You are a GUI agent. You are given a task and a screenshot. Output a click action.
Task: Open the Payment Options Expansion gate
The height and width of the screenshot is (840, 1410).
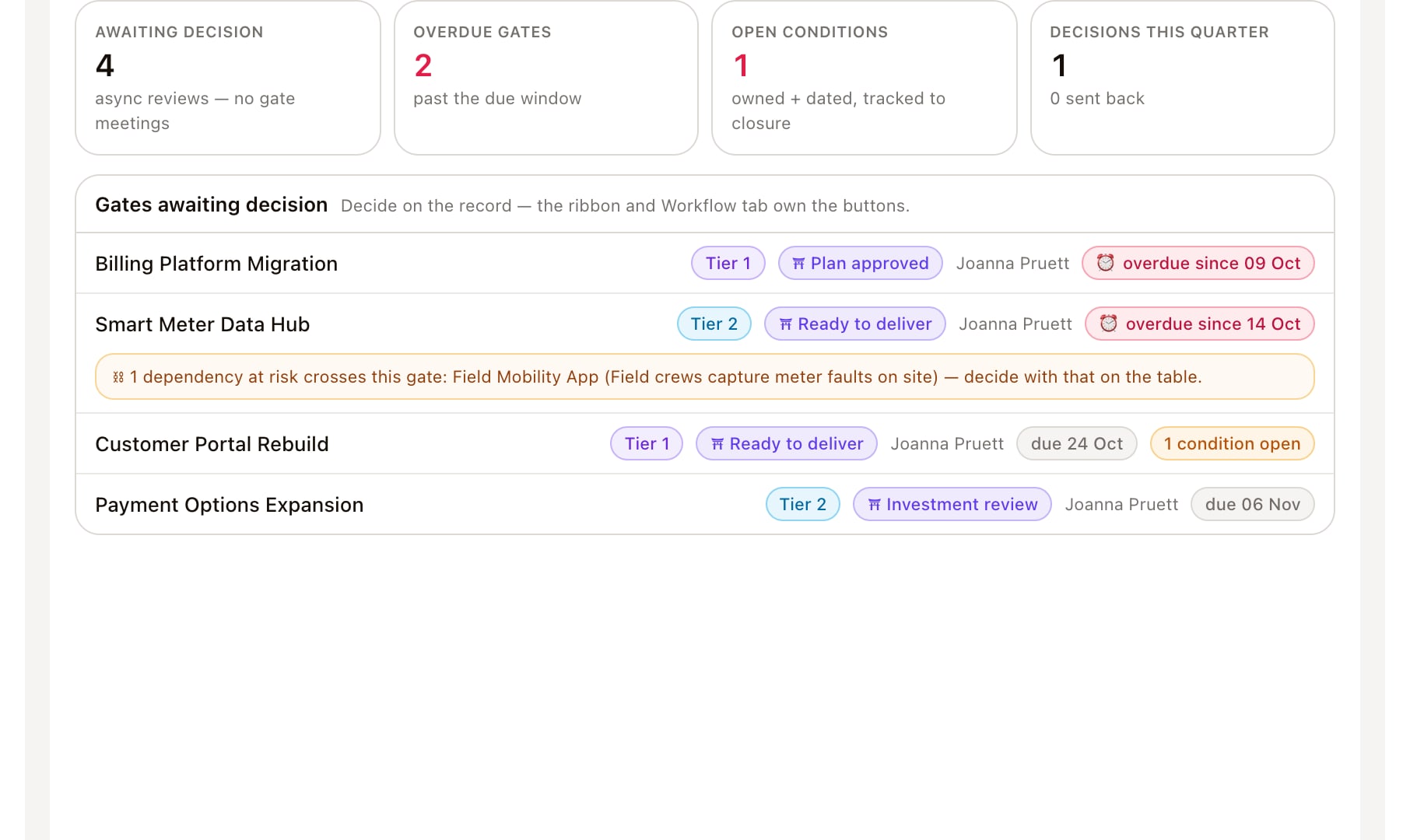(x=229, y=505)
